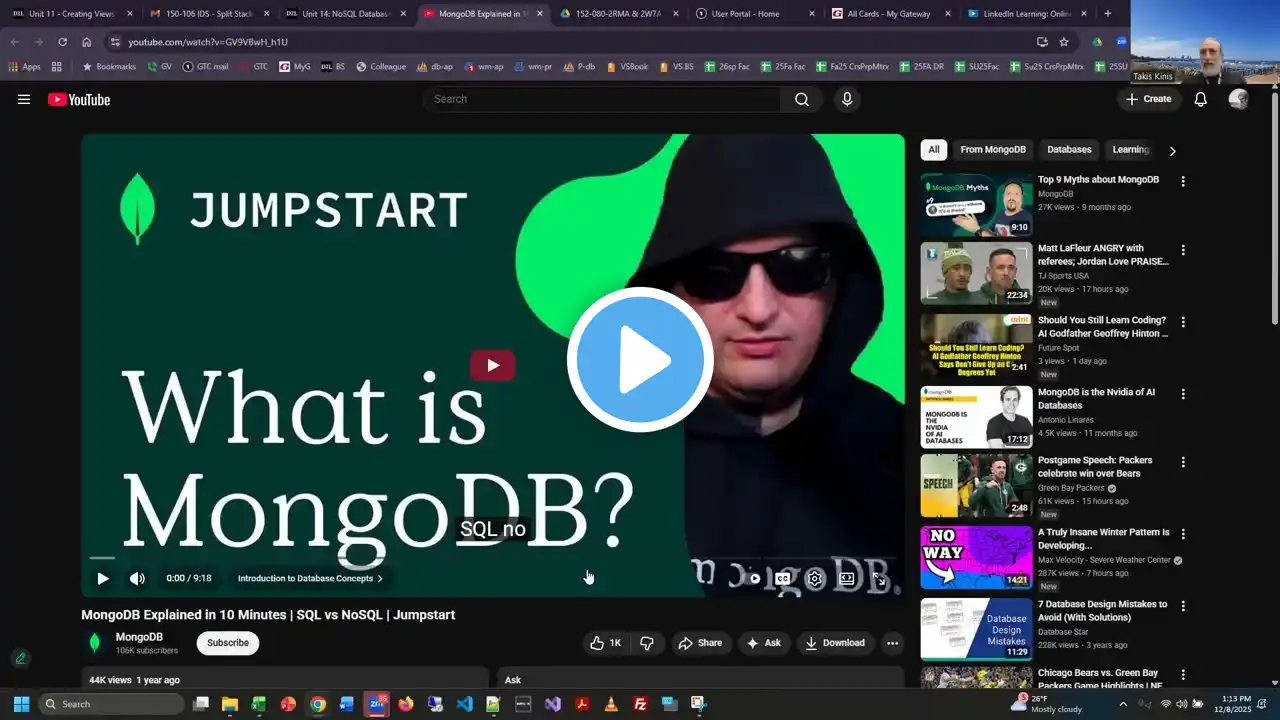Open the Apps bookmarks shortcut

click(x=25, y=67)
